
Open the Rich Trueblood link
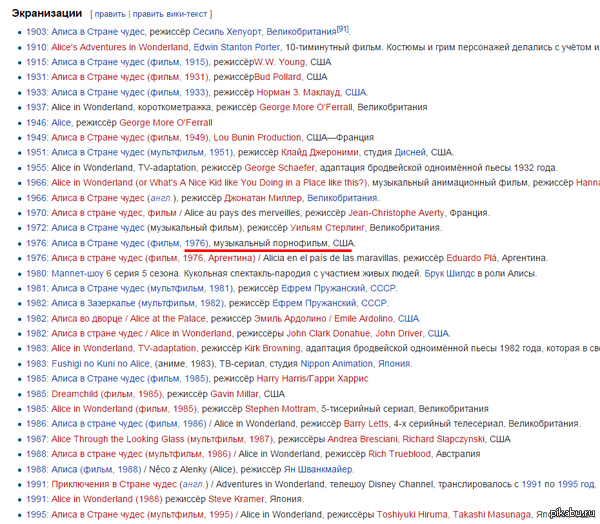(x=399, y=454)
